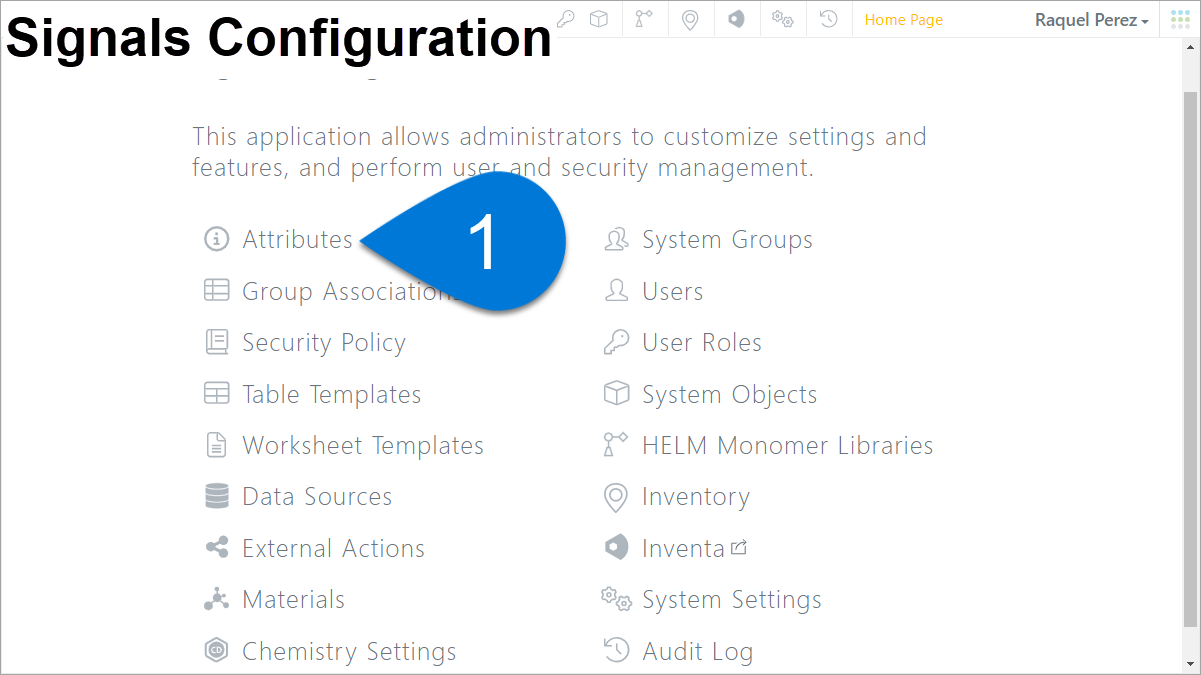Click the scrollbar up arrow
The height and width of the screenshot is (675, 1201).
tap(1191, 47)
